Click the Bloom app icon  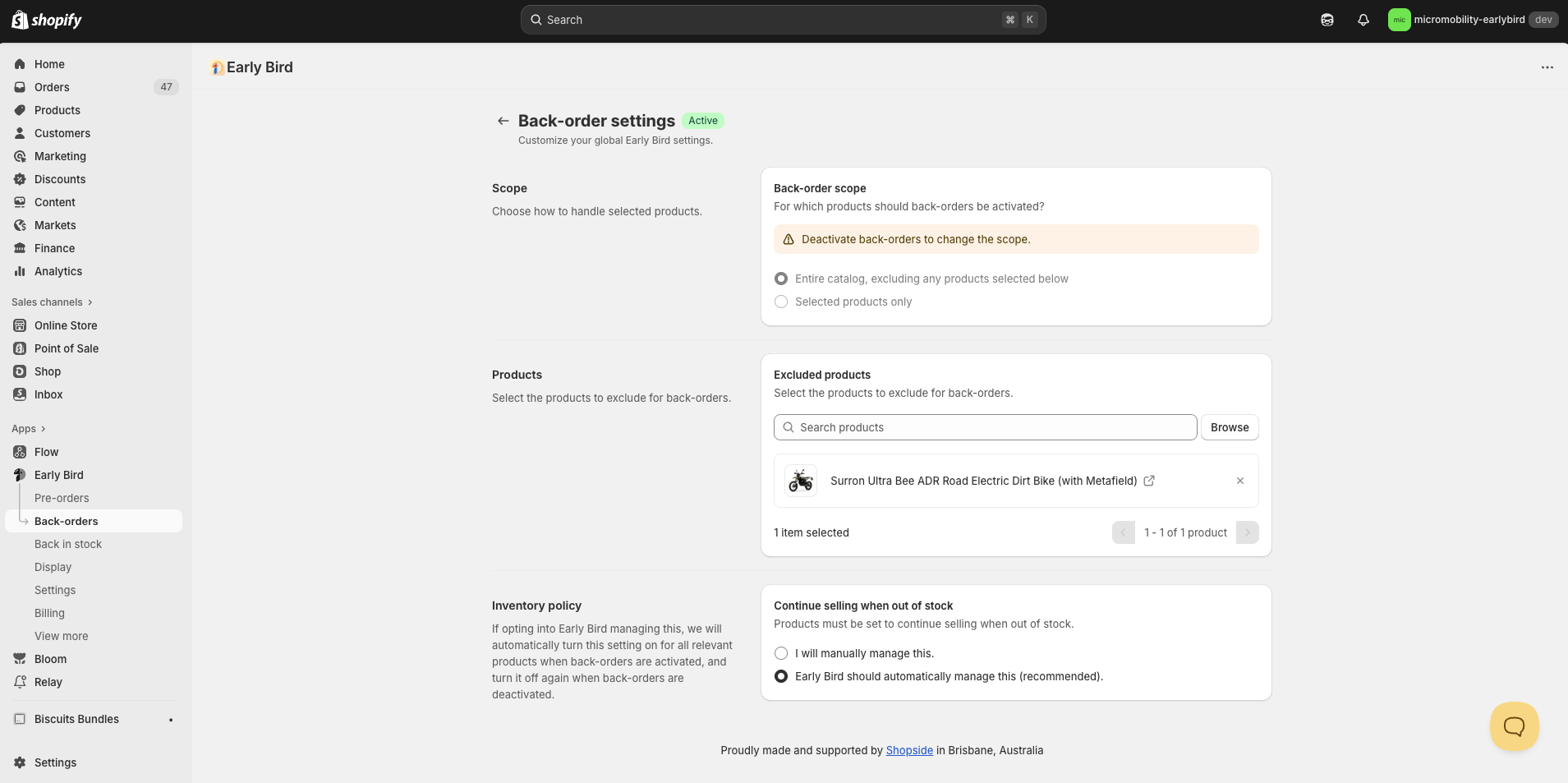click(20, 659)
